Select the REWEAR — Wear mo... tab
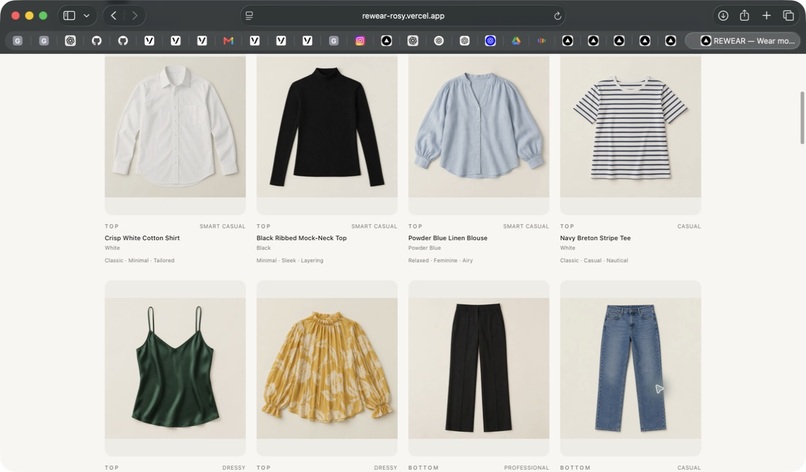Screen dimensions: 806x472 pyautogui.click(x=743, y=41)
